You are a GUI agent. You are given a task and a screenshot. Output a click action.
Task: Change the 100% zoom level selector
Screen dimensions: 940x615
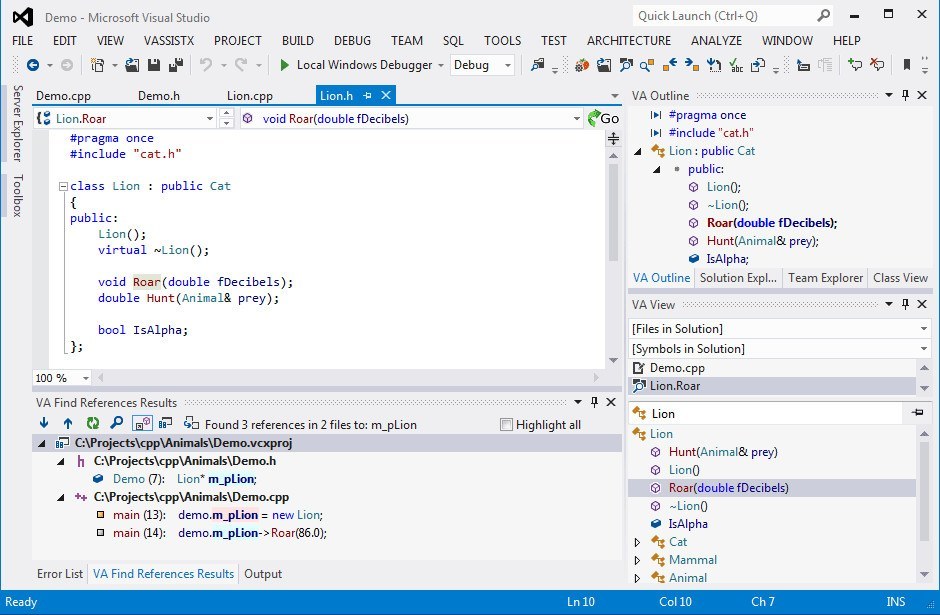[x=61, y=377]
